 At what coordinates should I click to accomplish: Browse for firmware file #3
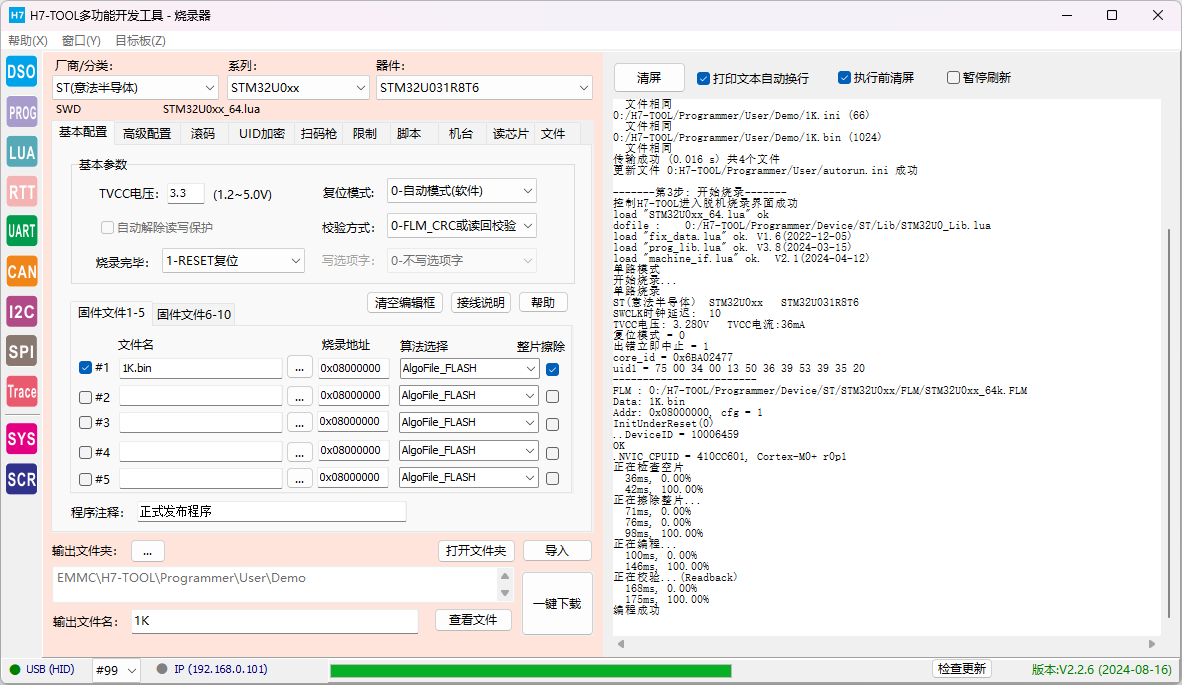[299, 423]
